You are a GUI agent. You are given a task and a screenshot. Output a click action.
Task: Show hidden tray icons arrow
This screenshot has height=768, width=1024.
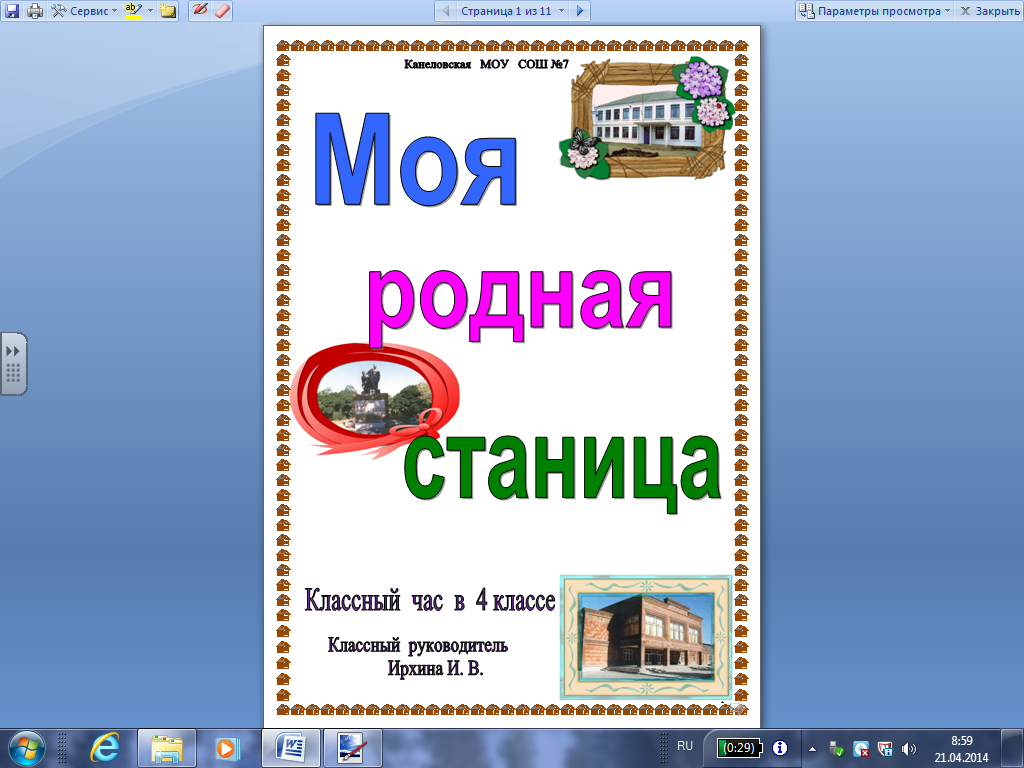pyautogui.click(x=812, y=749)
